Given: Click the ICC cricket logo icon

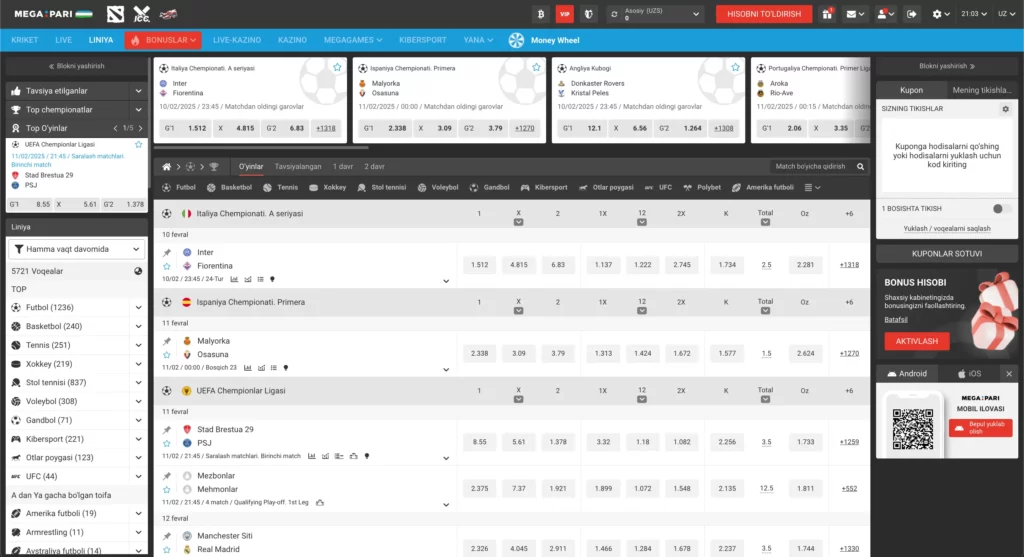Looking at the screenshot, I should click(142, 14).
